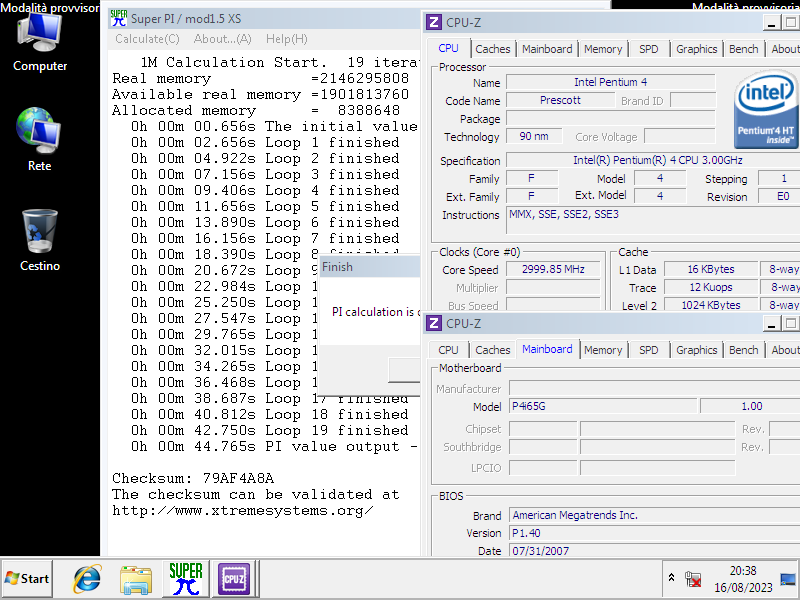The height and width of the screenshot is (600, 800).
Task: Open Internet Explorer from the taskbar
Action: pos(86,578)
